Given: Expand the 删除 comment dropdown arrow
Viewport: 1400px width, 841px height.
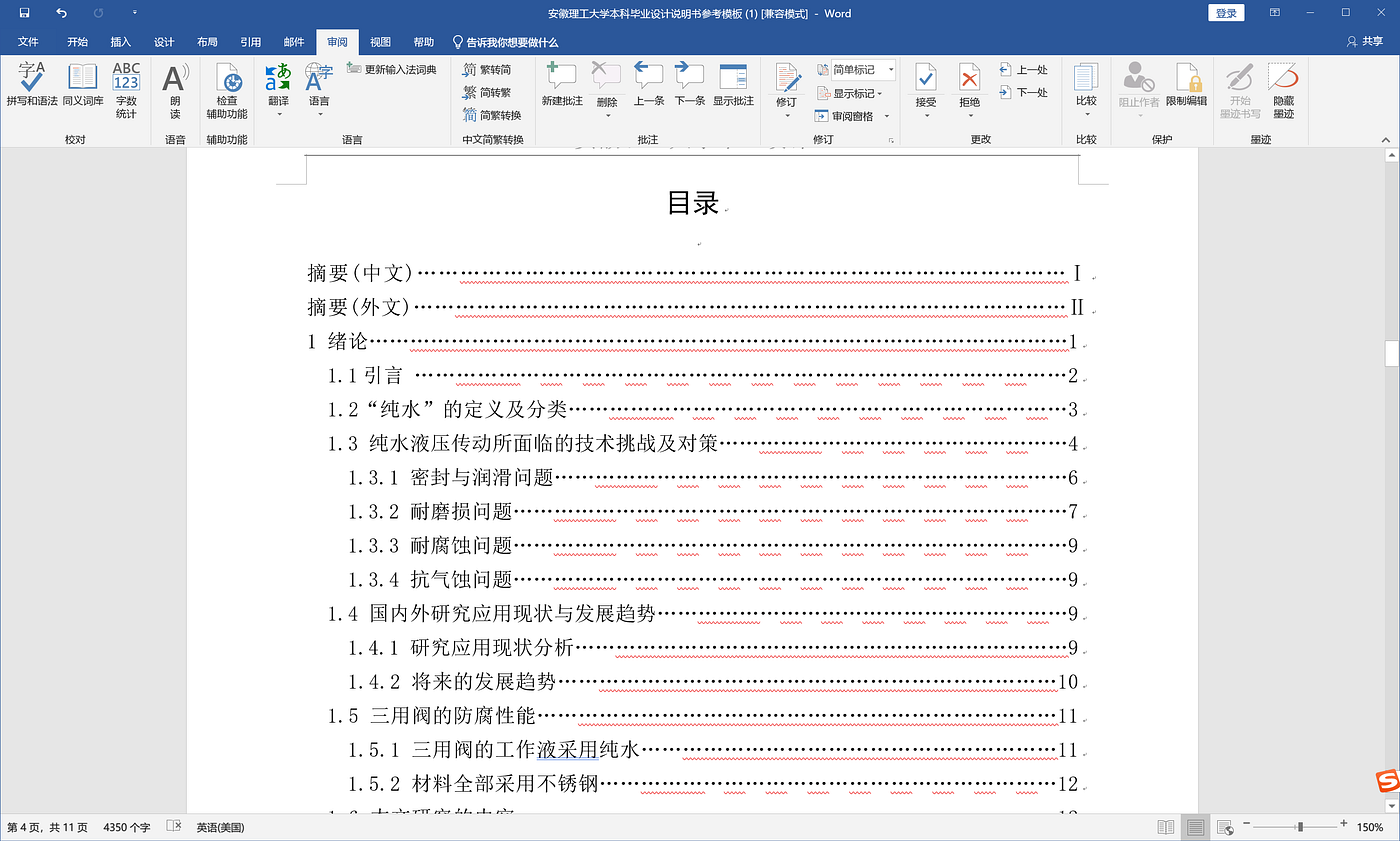Looking at the screenshot, I should [607, 114].
